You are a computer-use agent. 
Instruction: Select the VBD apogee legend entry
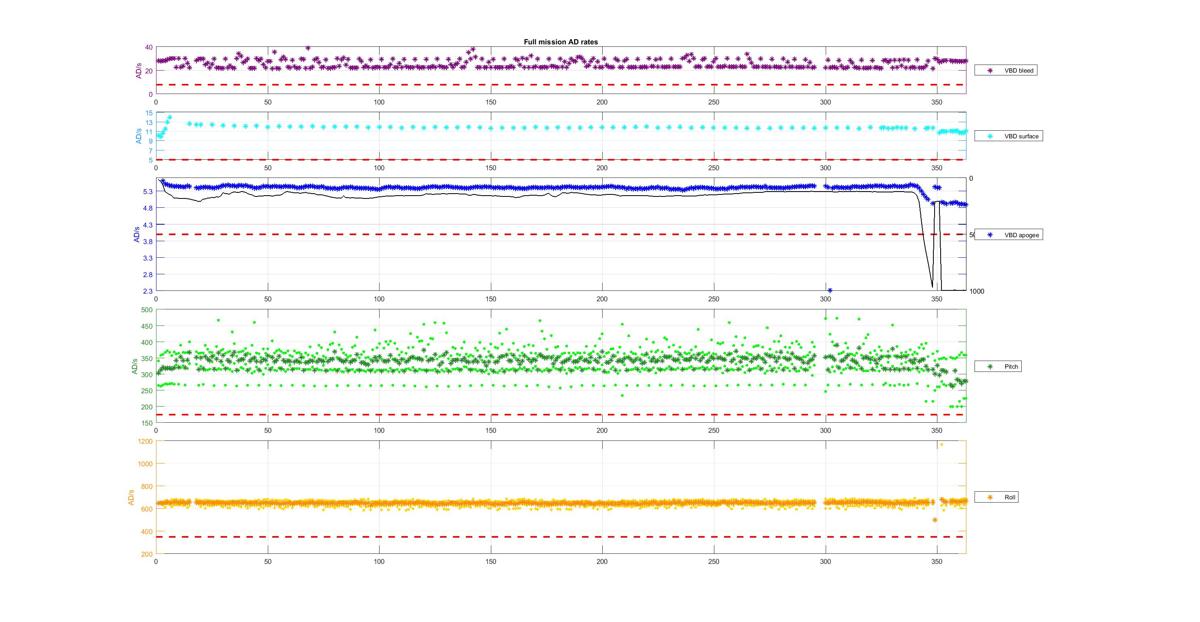1008,233
